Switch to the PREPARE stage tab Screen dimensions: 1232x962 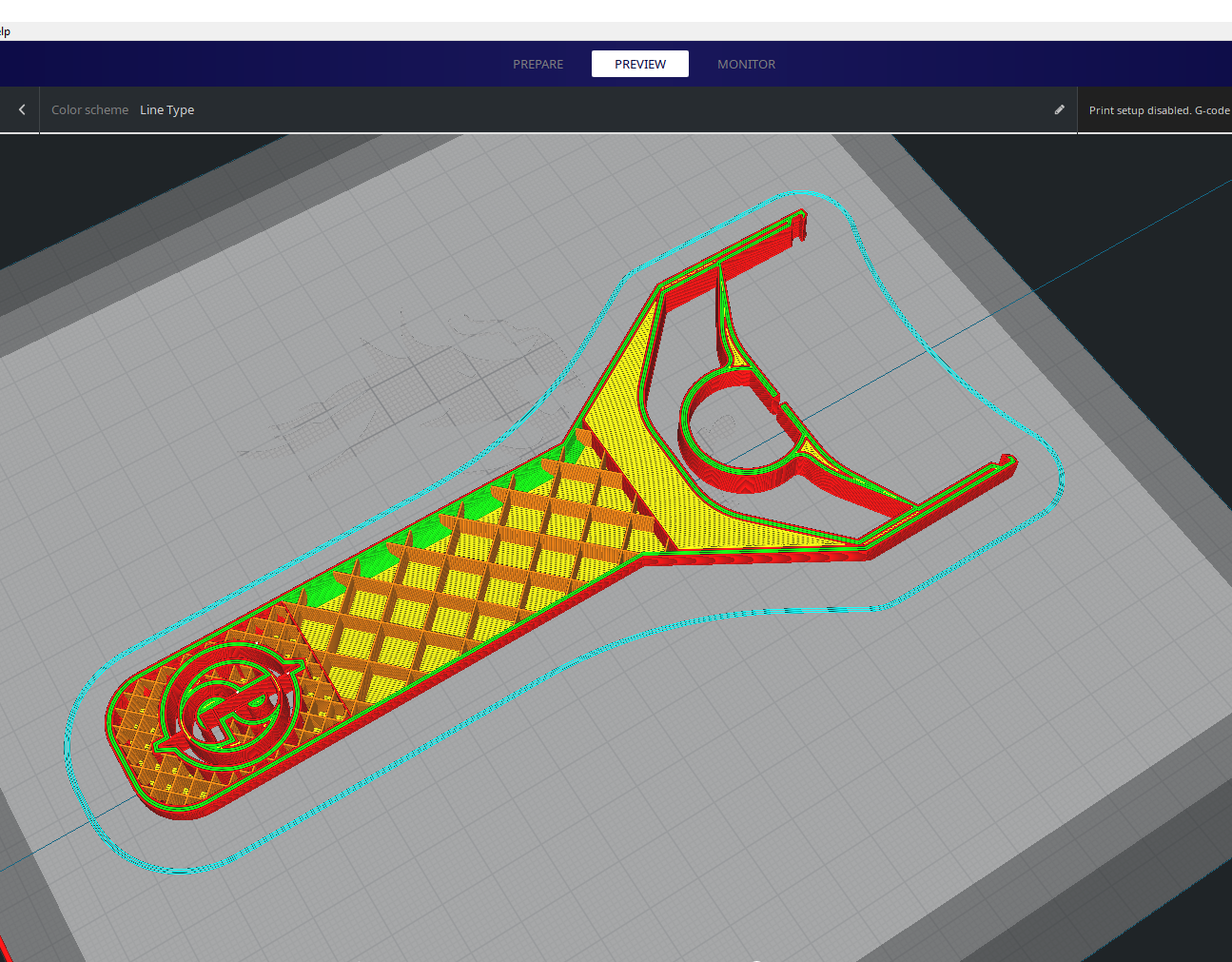click(x=538, y=65)
